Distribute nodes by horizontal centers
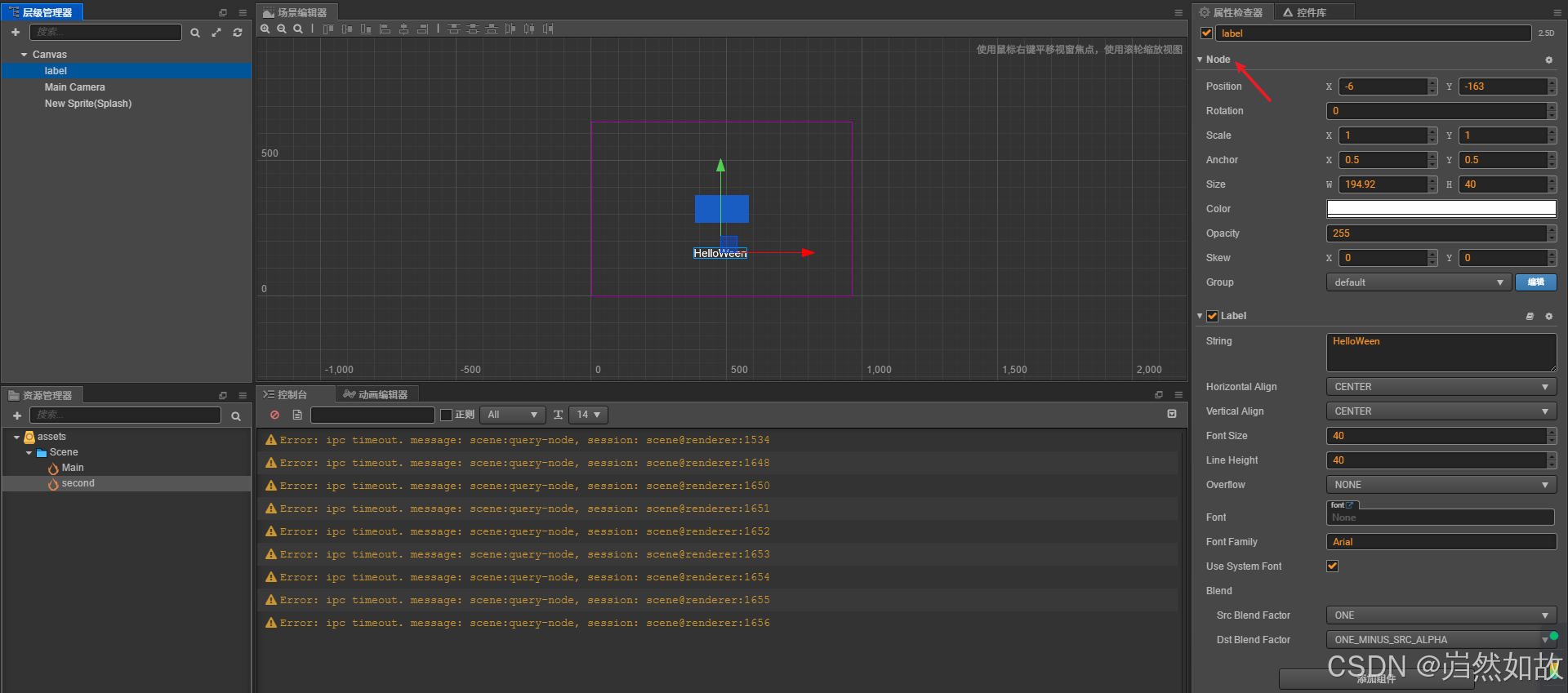1568x693 pixels. pos(529,29)
